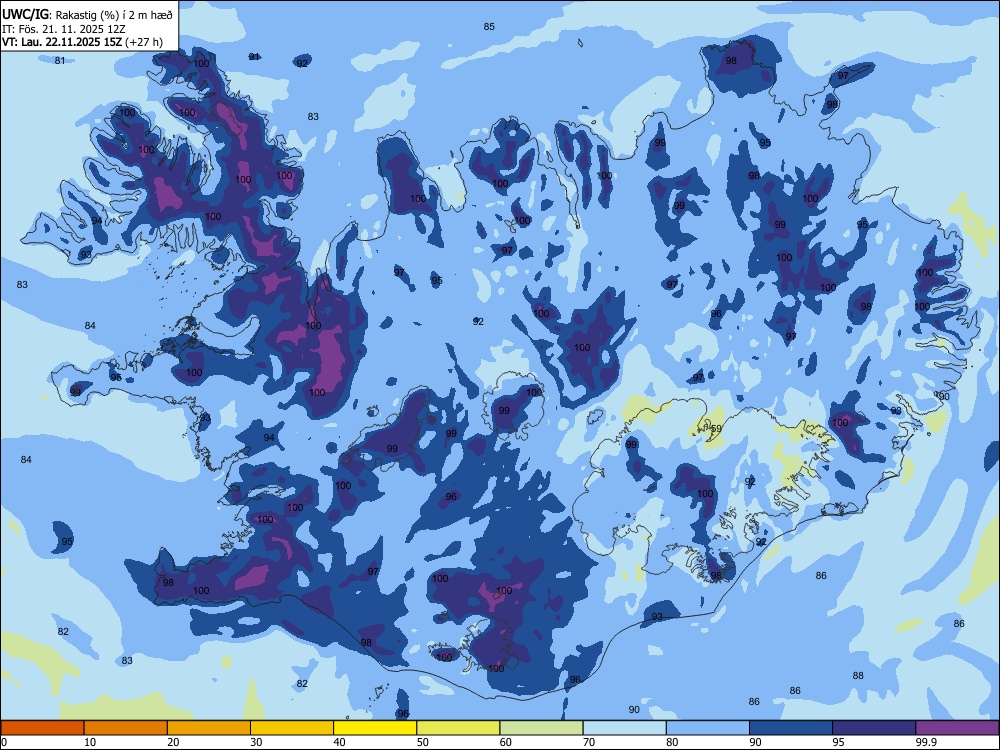Image resolution: width=1000 pixels, height=750 pixels.
Task: Click the bright yellow 40–50 legend swatch
Action: pyautogui.click(x=375, y=728)
